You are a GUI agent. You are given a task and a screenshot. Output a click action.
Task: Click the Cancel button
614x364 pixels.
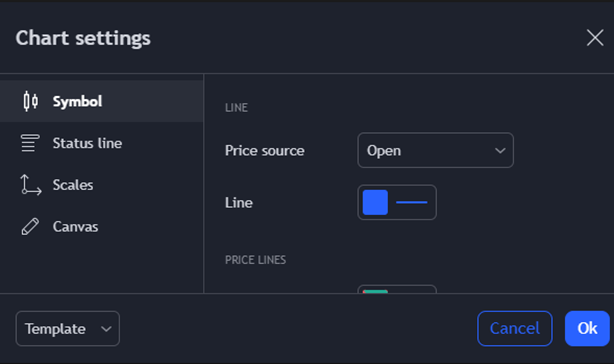click(515, 328)
